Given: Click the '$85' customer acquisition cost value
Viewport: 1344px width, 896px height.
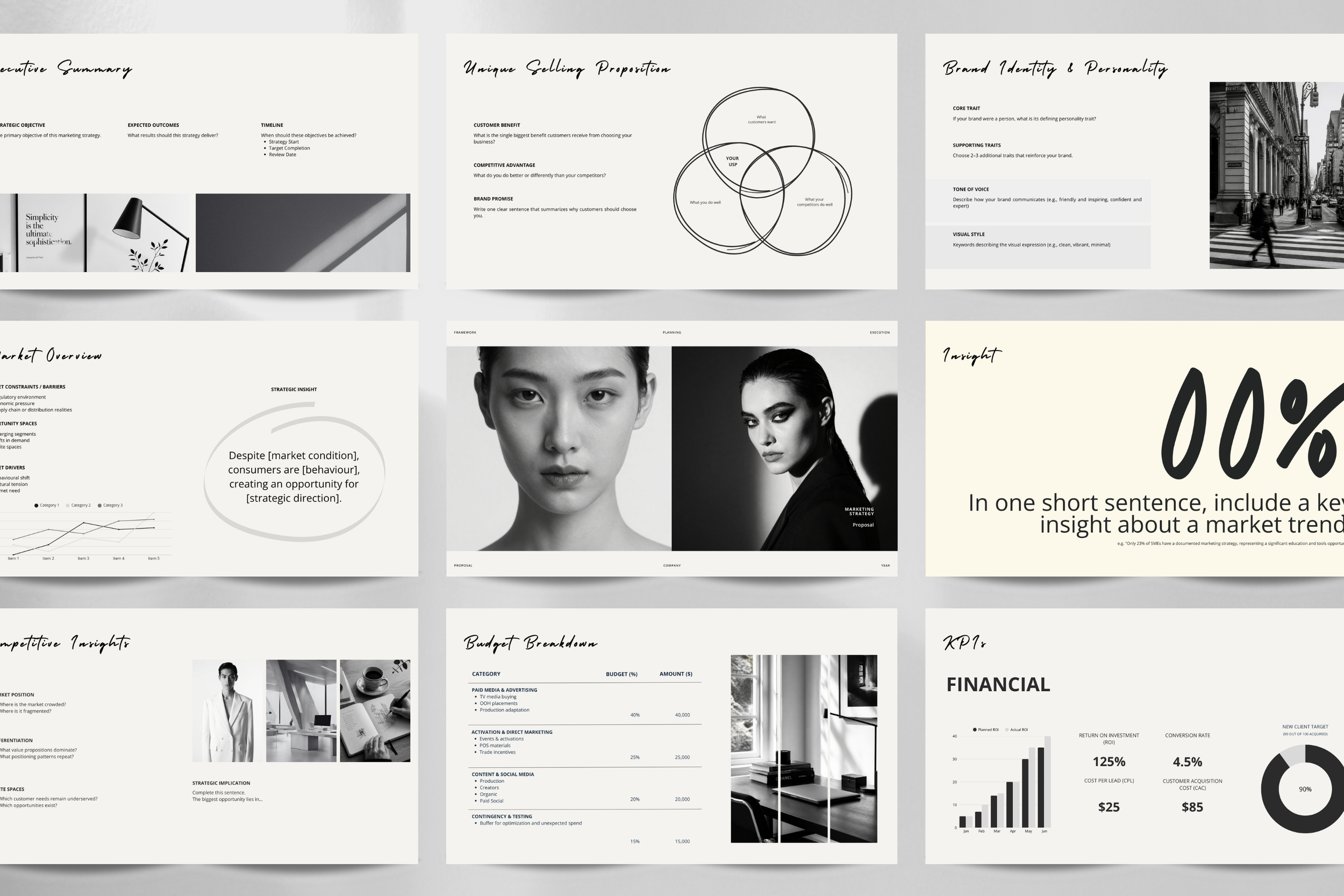Looking at the screenshot, I should tap(1192, 807).
